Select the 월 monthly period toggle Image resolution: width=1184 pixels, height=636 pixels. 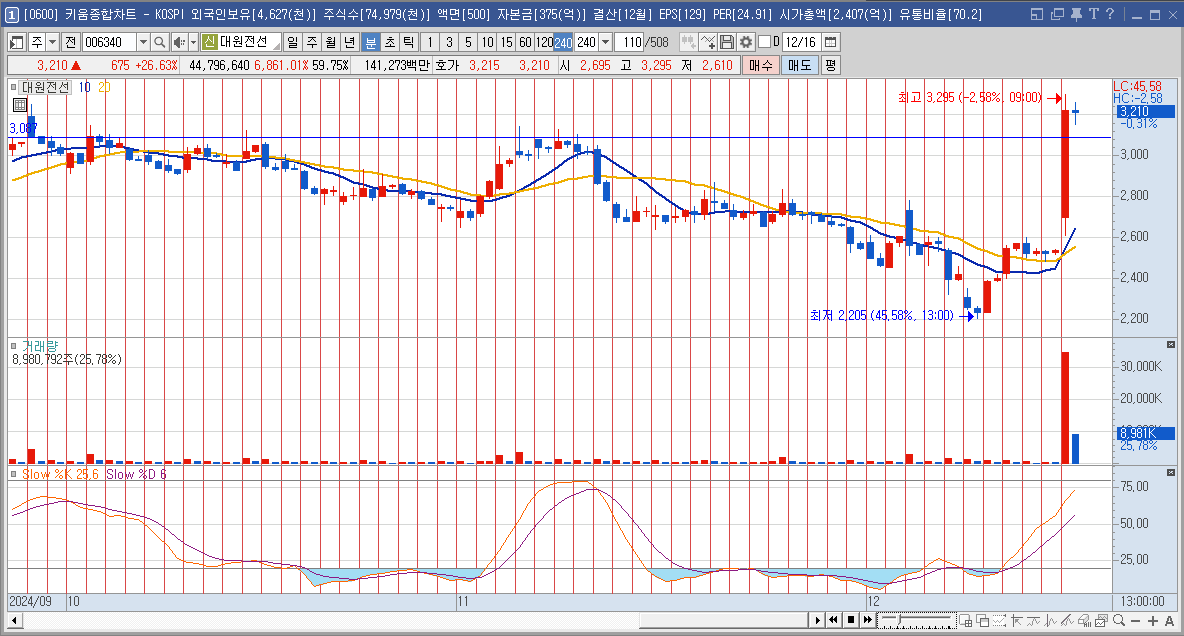click(331, 42)
